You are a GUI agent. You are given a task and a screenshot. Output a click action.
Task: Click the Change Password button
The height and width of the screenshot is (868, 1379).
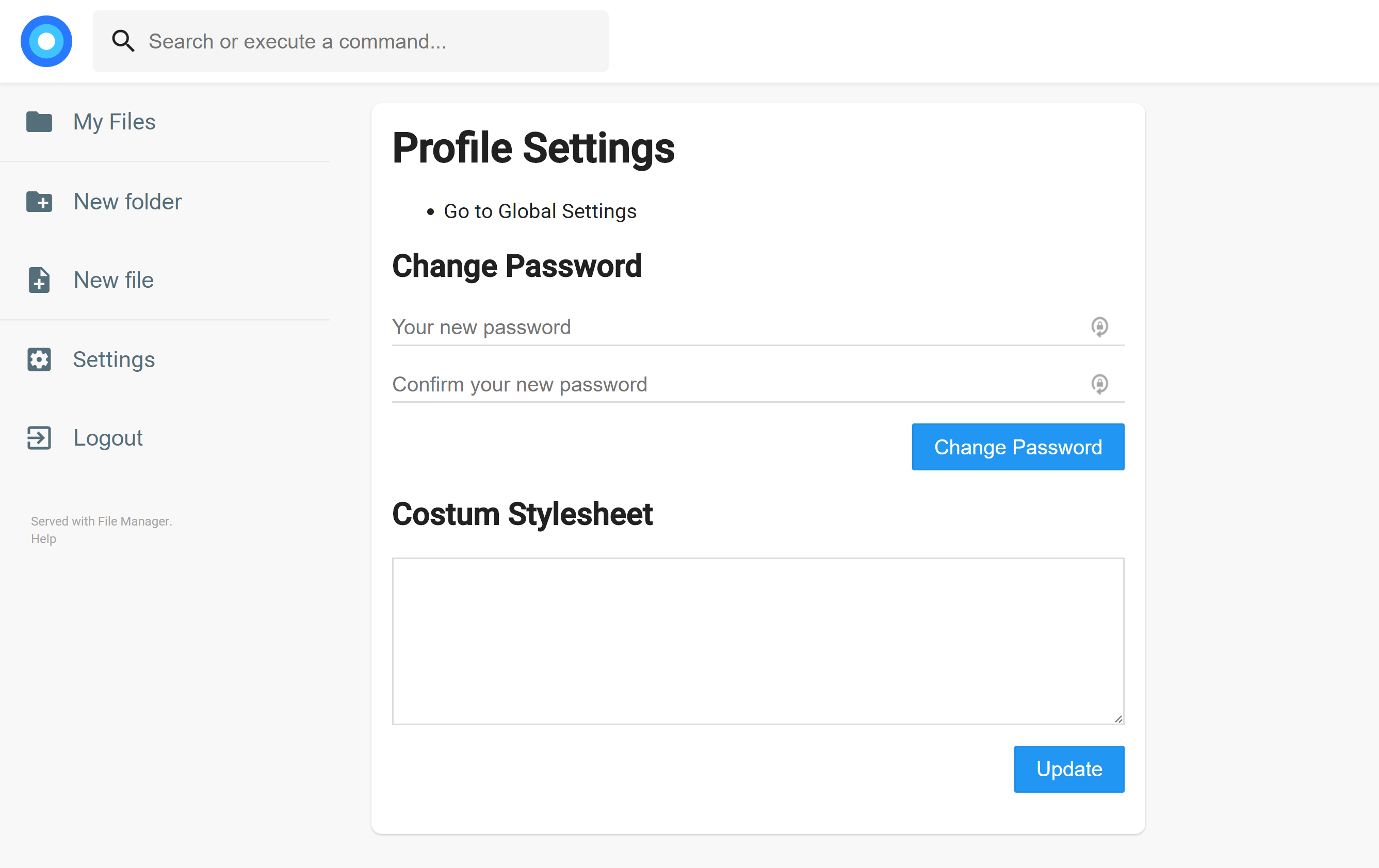[x=1018, y=447]
